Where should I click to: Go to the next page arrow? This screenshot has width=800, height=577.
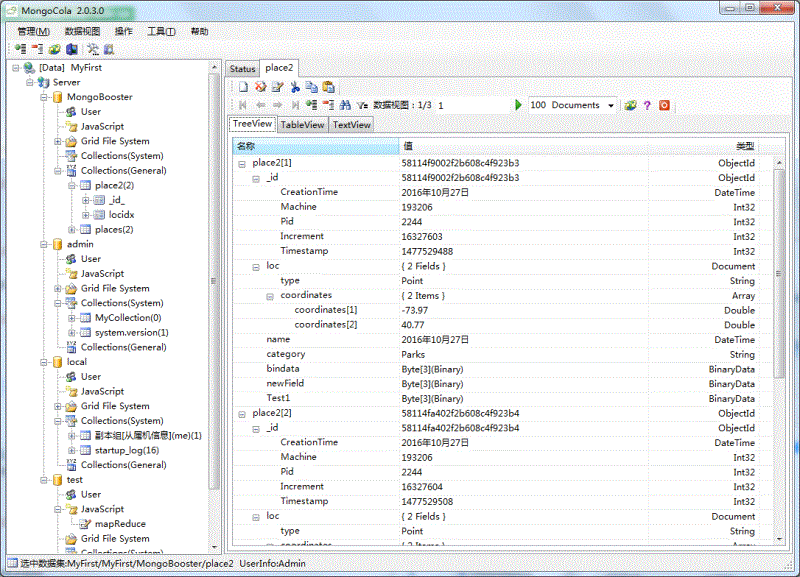pos(278,105)
